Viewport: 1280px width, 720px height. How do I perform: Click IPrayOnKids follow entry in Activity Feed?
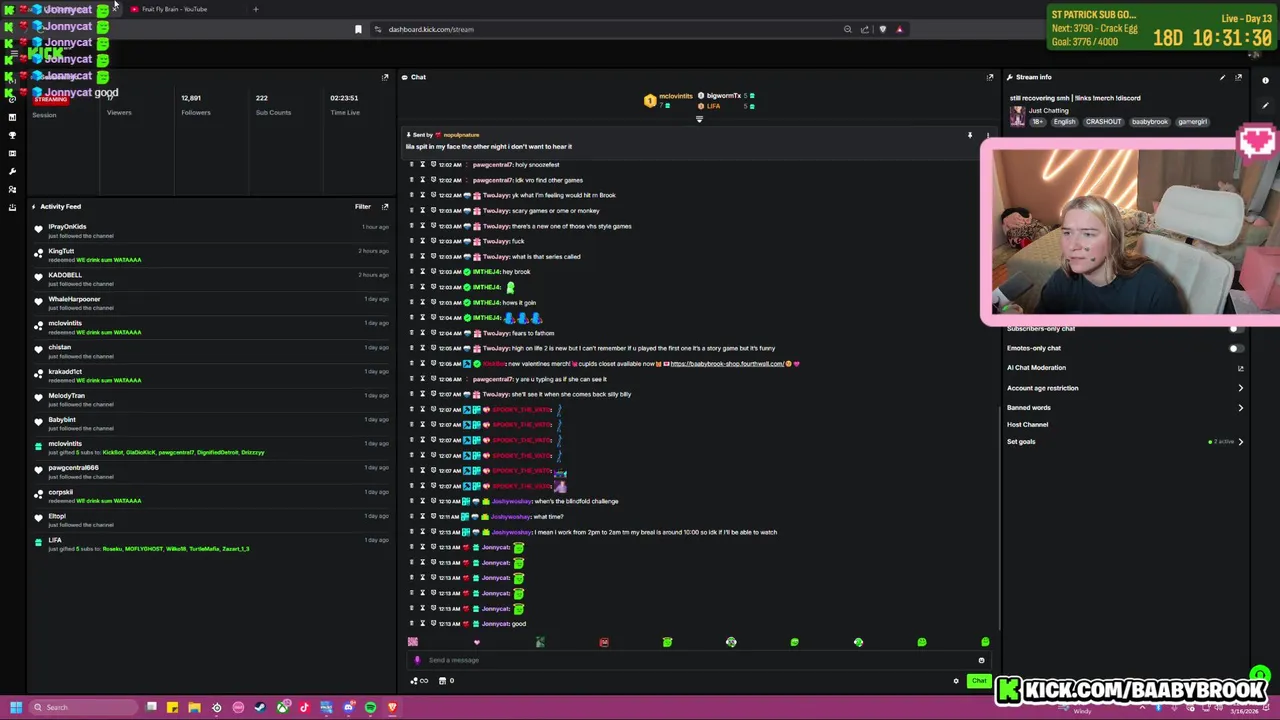pos(210,231)
